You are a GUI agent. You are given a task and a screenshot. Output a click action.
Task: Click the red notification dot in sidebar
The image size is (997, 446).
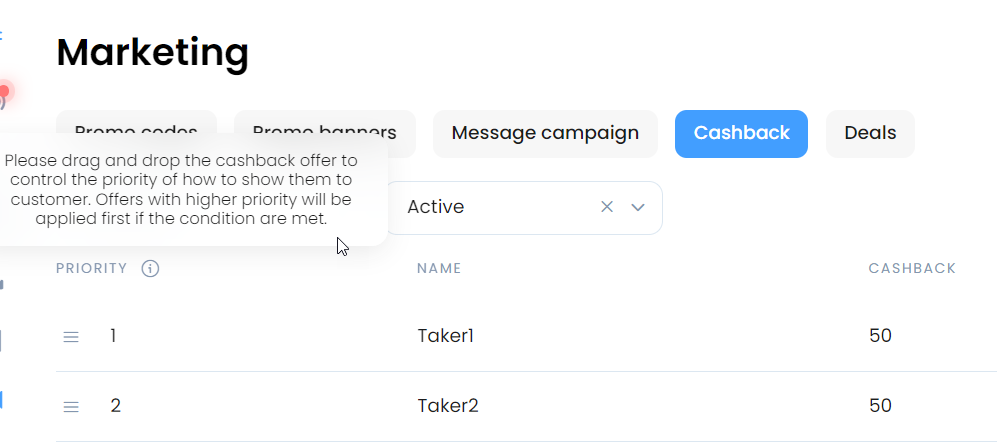[x=4, y=92]
